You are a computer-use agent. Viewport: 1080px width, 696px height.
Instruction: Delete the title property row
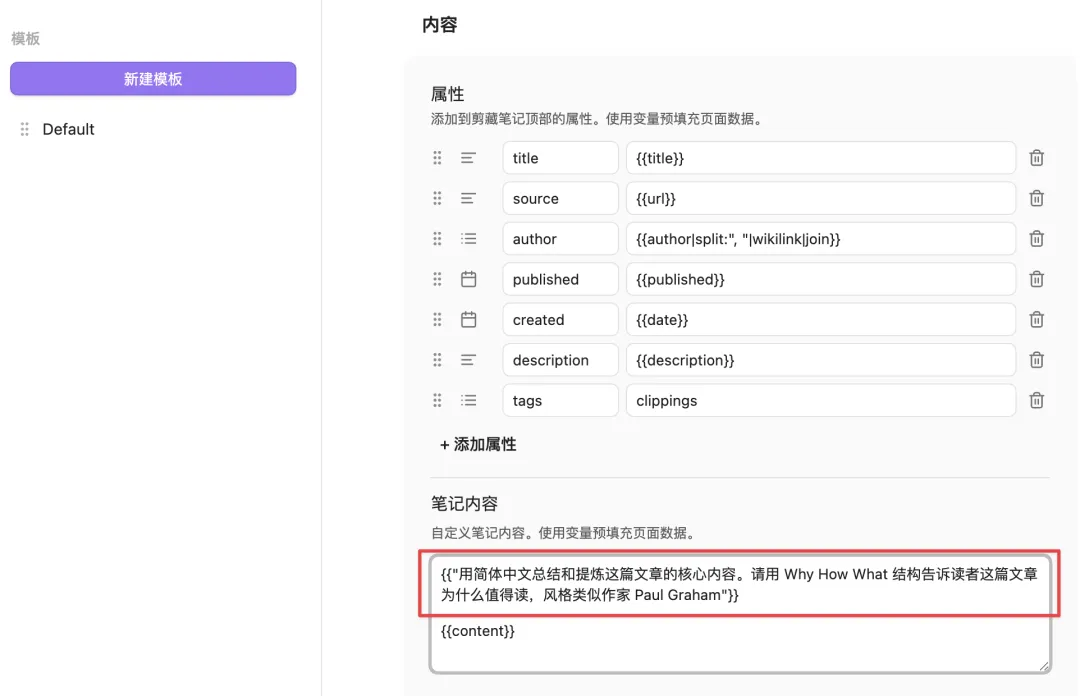click(x=1037, y=158)
